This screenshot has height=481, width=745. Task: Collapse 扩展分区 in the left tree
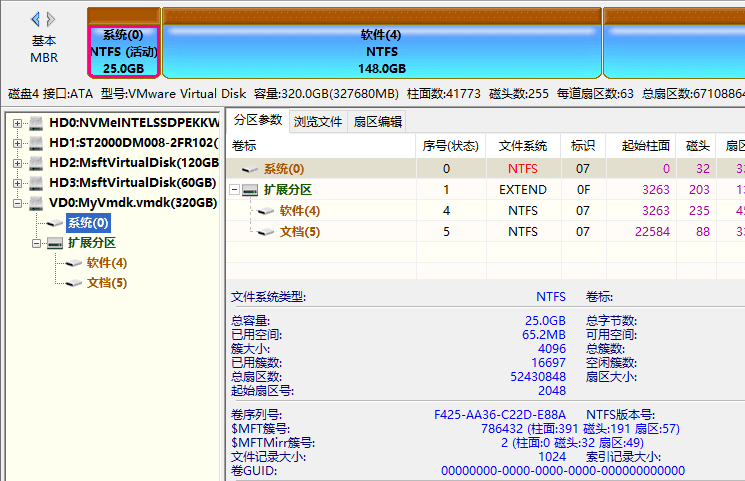coord(37,243)
